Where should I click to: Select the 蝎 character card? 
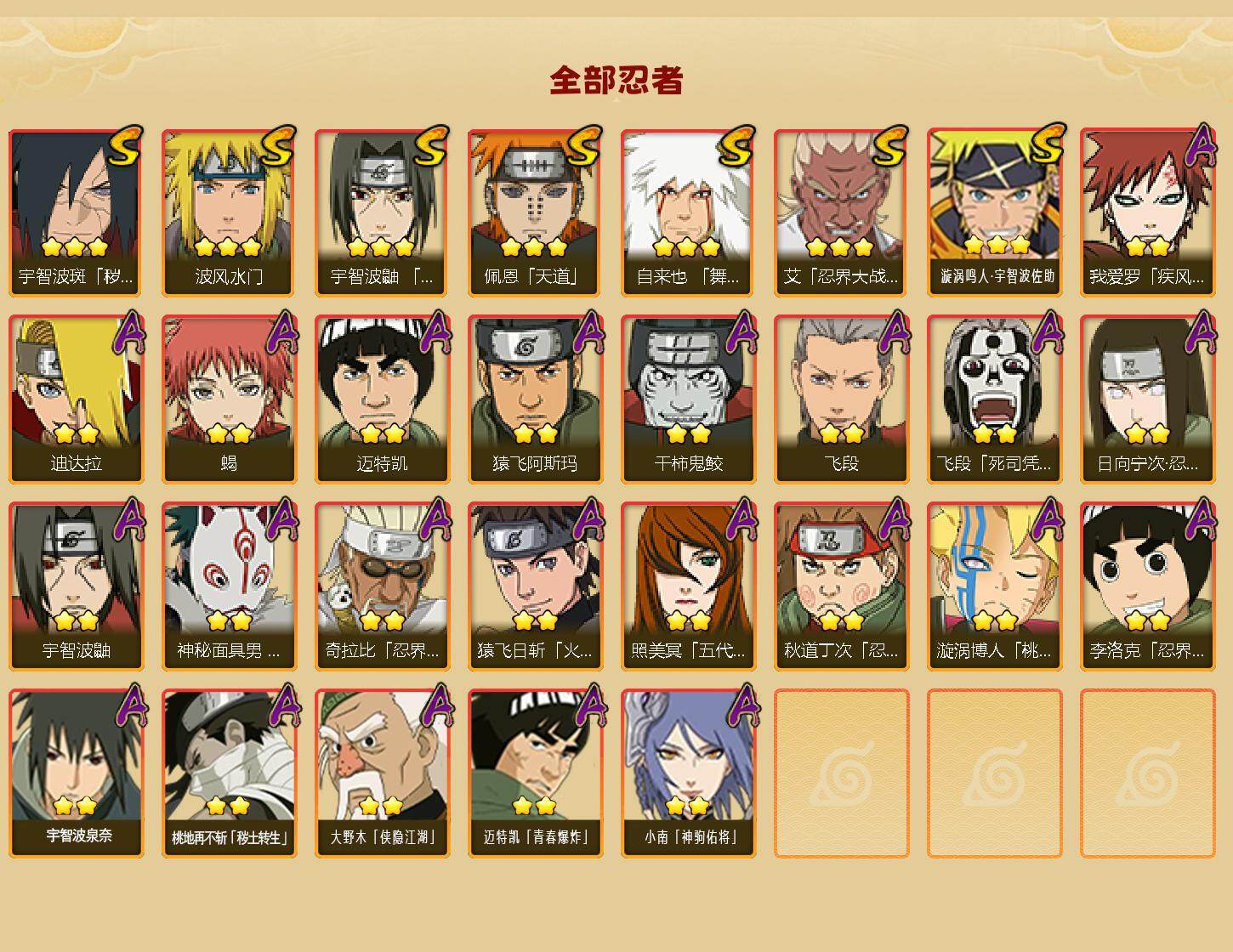pos(229,399)
